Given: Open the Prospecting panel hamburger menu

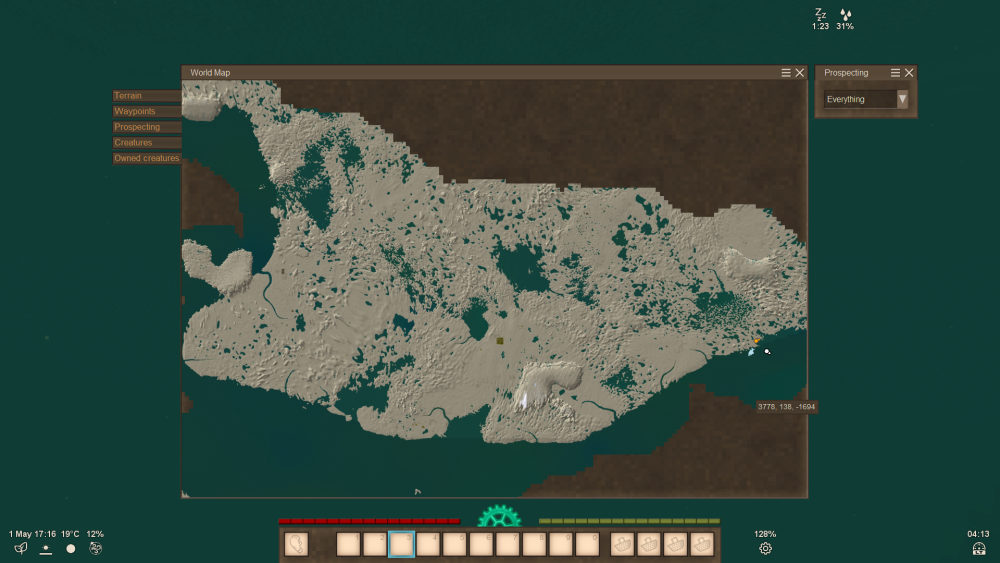Looking at the screenshot, I should pyautogui.click(x=896, y=73).
